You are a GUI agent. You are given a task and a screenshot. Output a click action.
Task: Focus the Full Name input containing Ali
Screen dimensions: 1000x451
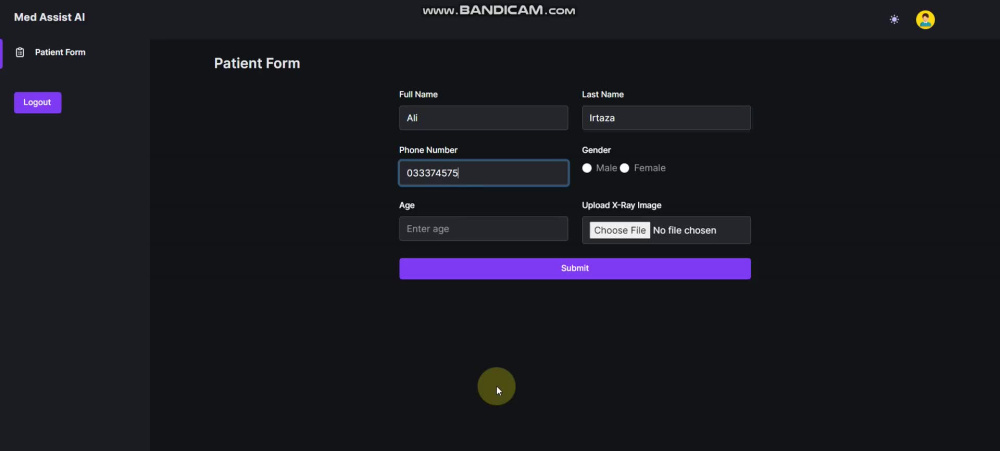tap(483, 118)
